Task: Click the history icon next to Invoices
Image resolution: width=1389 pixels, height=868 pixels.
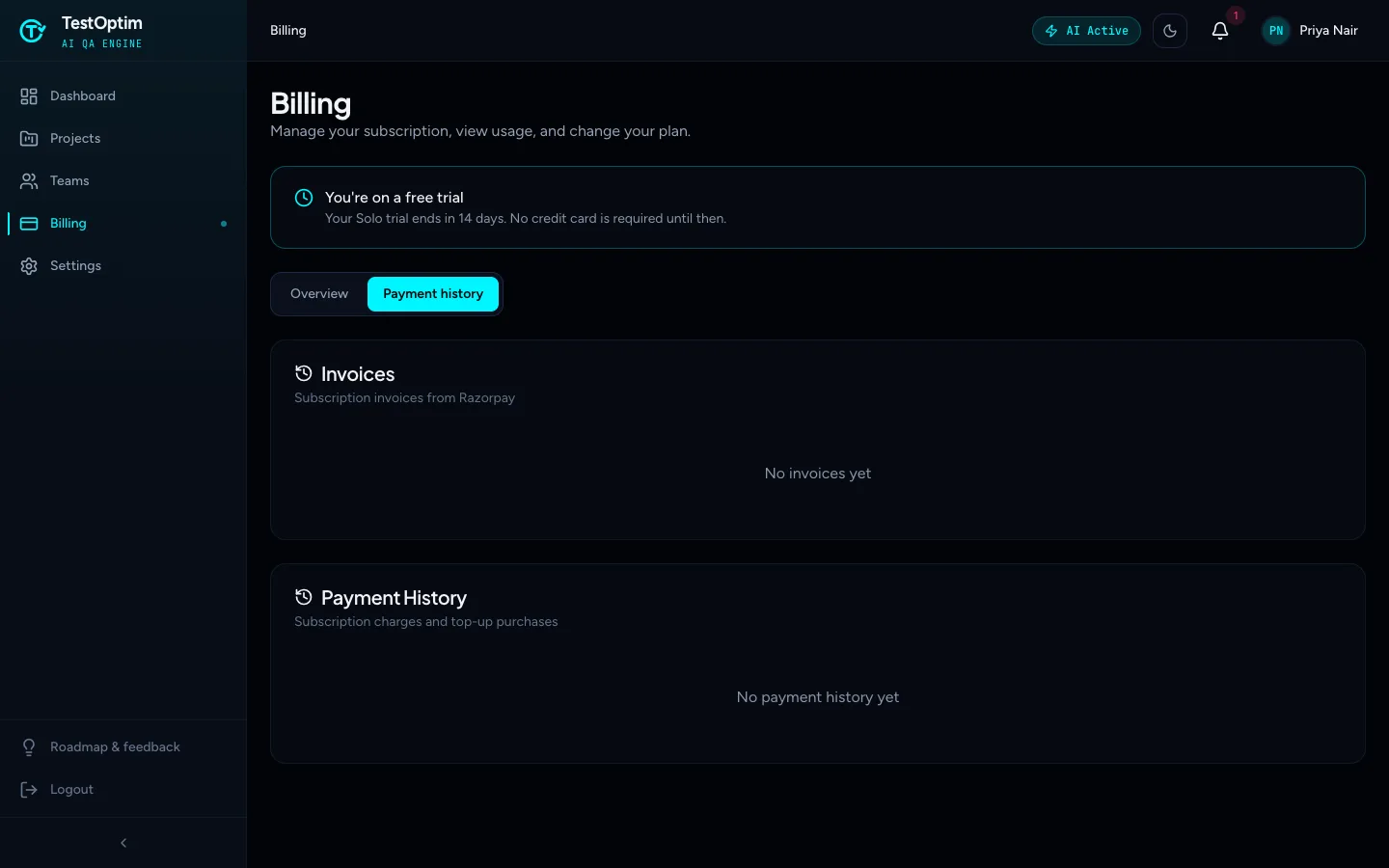Action: coord(304,373)
